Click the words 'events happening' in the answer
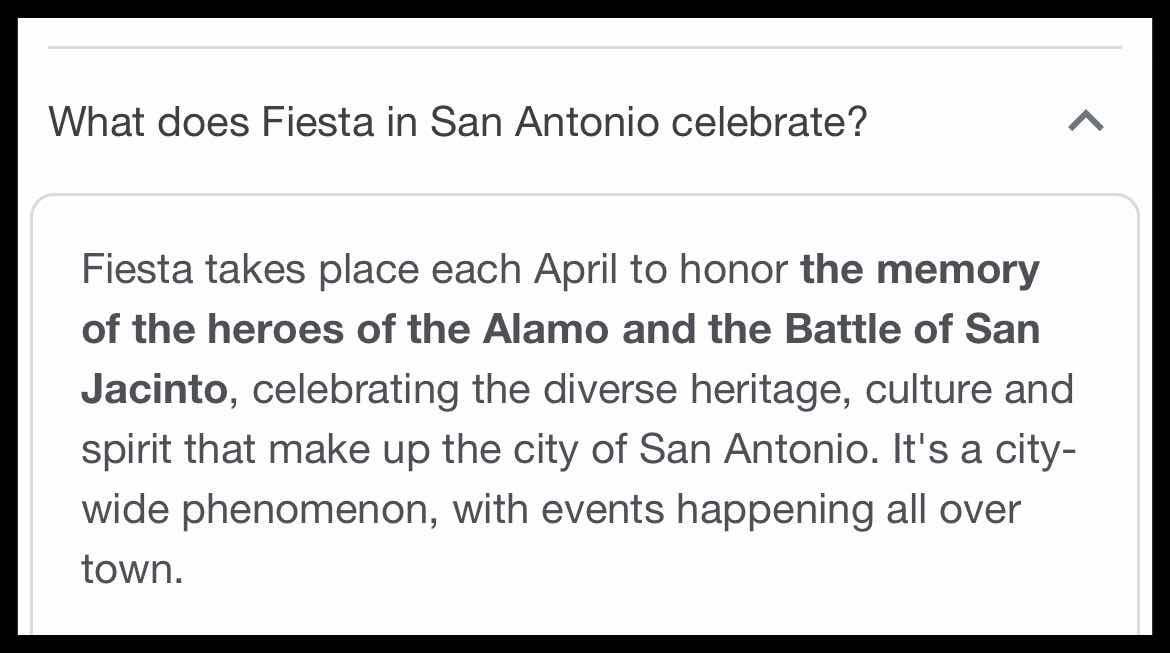This screenshot has width=1170, height=653. pyautogui.click(x=707, y=510)
